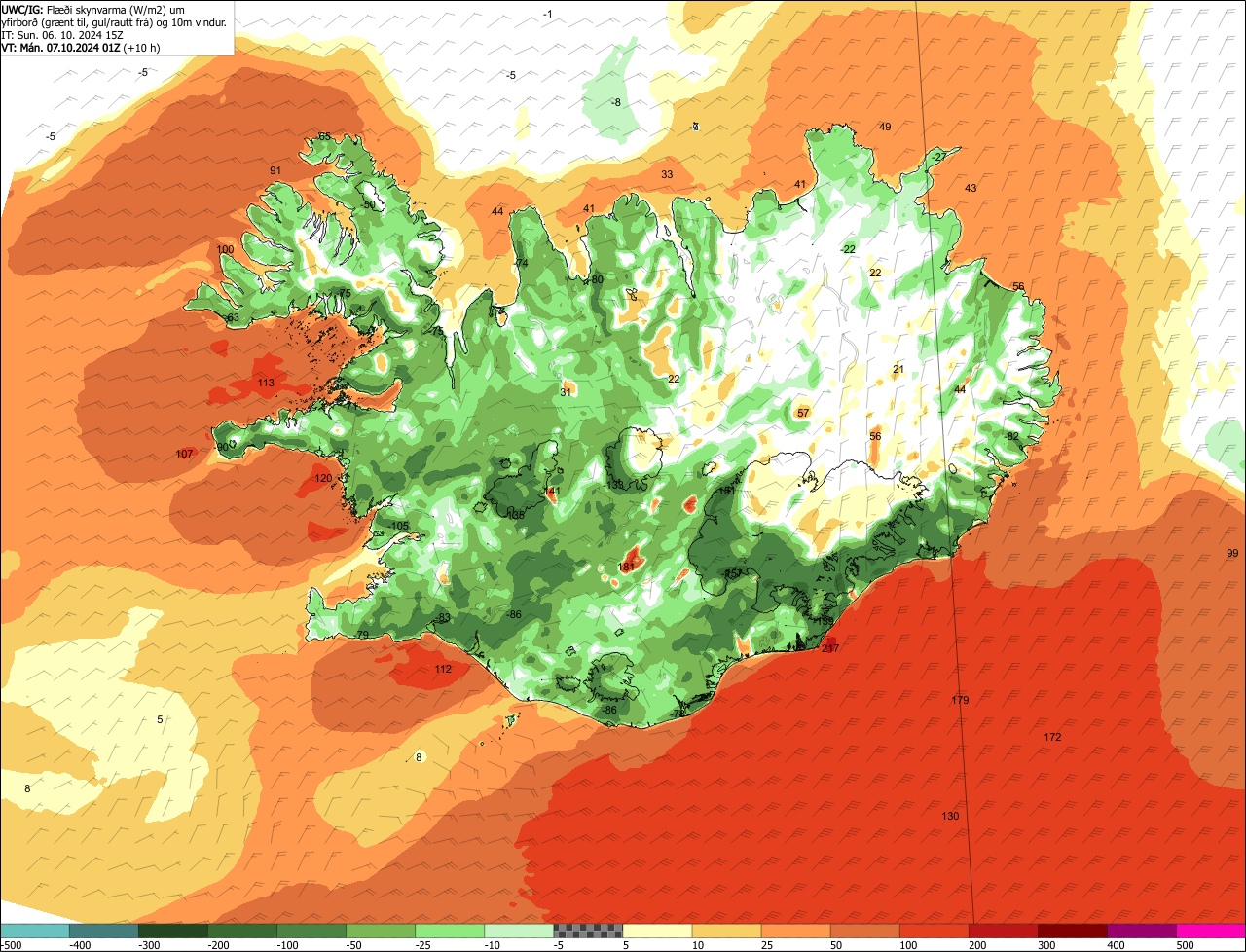Click the value 91 northwest of Iceland
1246x952 pixels.
tap(275, 170)
